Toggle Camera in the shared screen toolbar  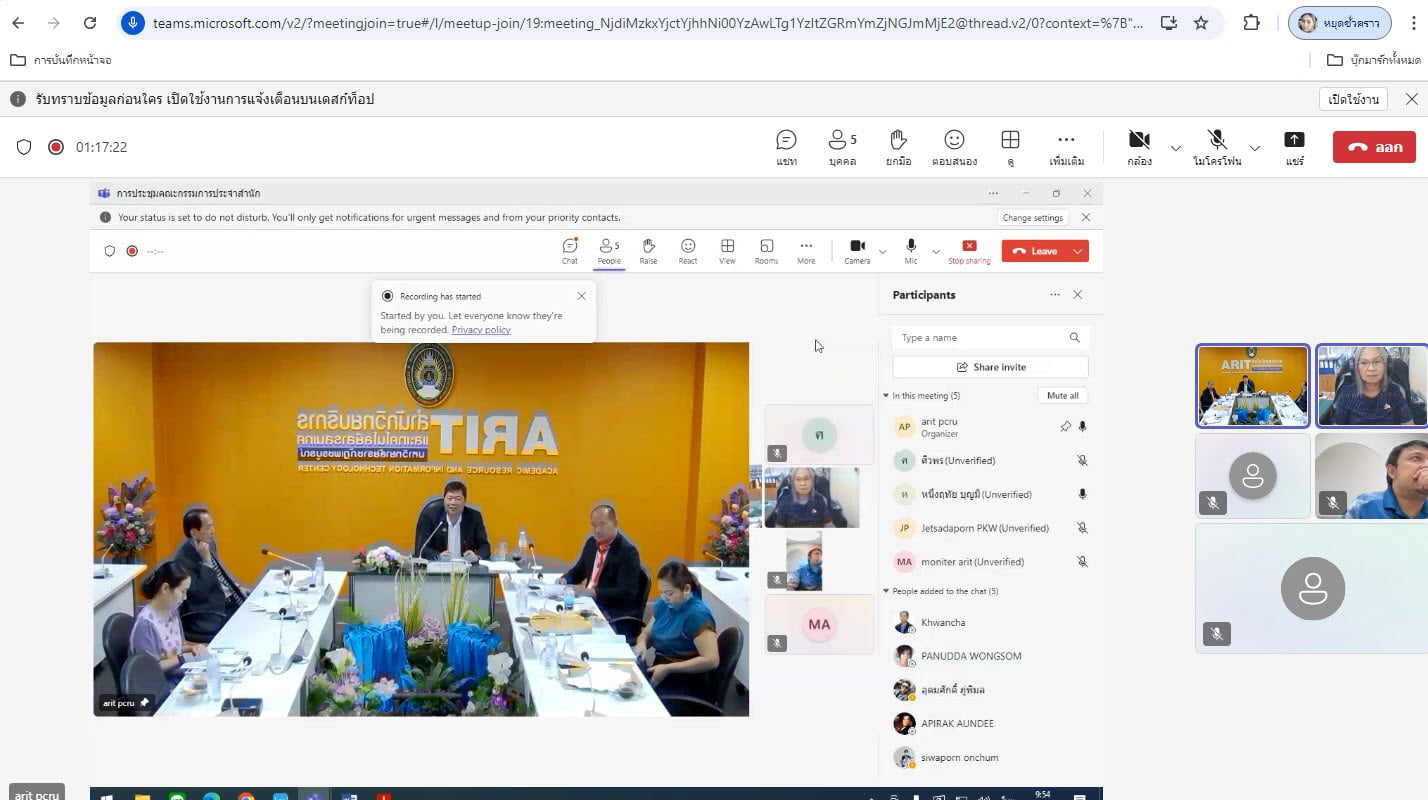(x=857, y=251)
